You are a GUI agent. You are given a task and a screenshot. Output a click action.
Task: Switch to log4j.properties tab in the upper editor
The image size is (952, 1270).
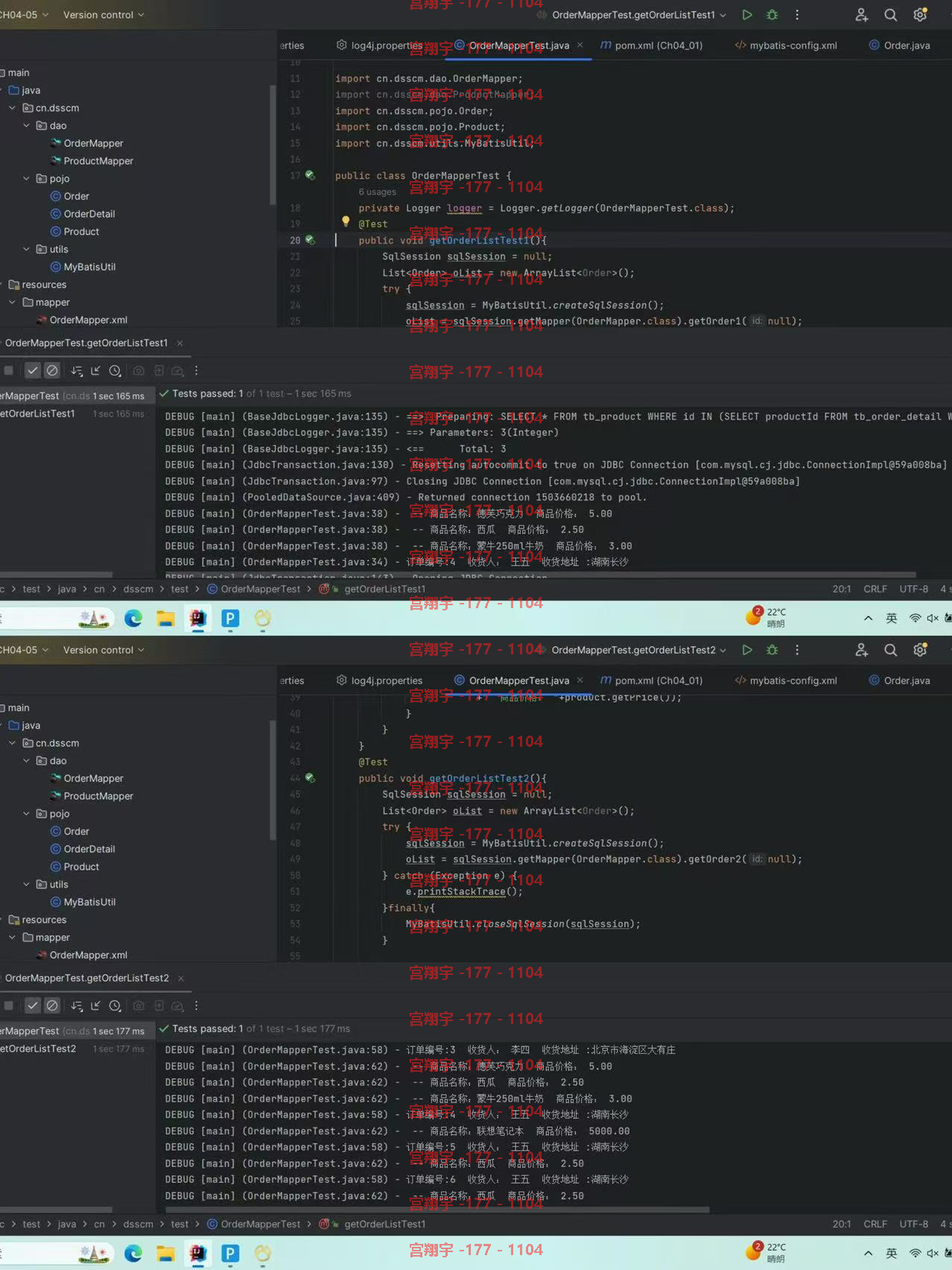click(x=379, y=45)
